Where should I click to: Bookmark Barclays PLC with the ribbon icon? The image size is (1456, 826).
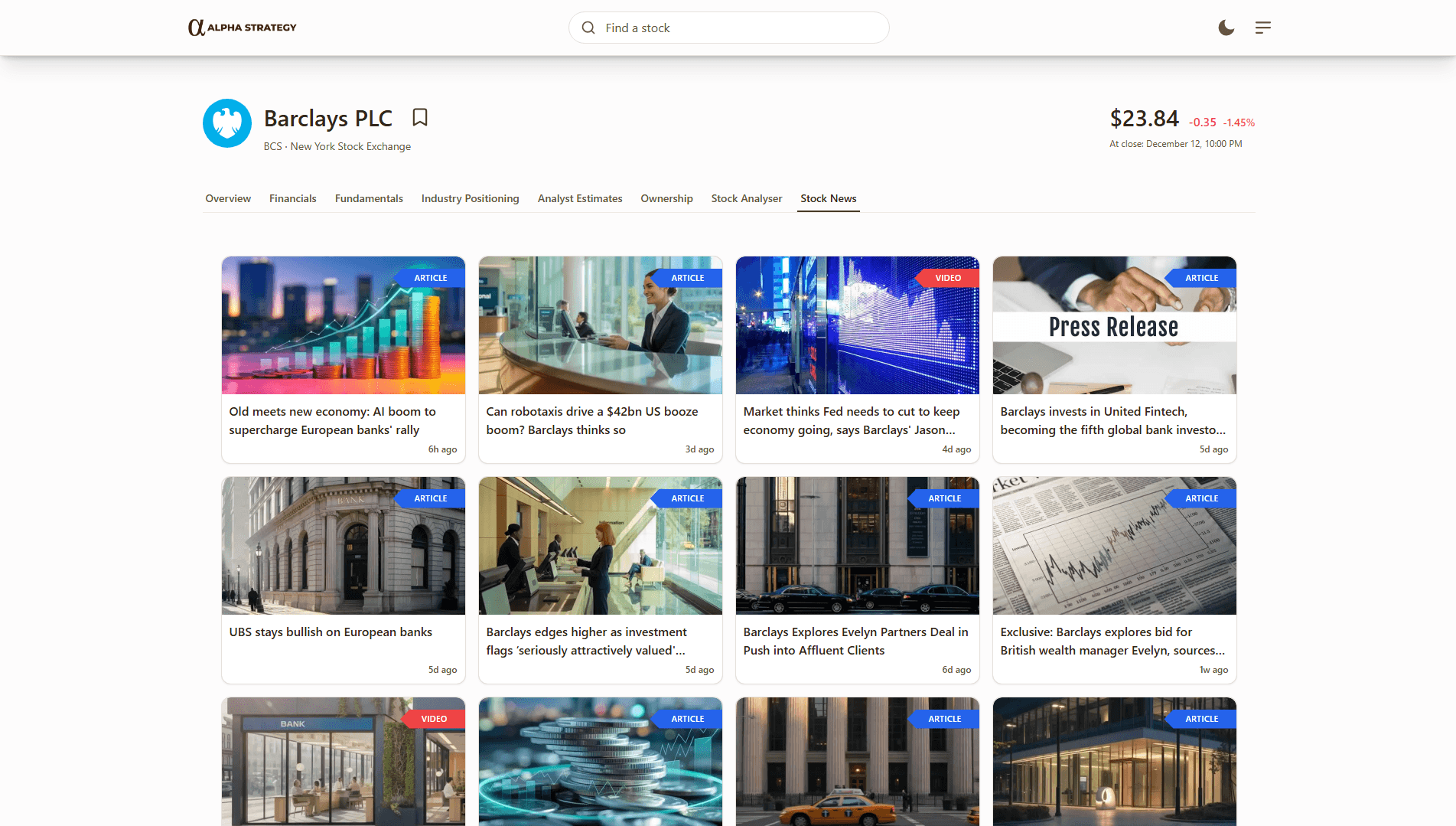420,118
